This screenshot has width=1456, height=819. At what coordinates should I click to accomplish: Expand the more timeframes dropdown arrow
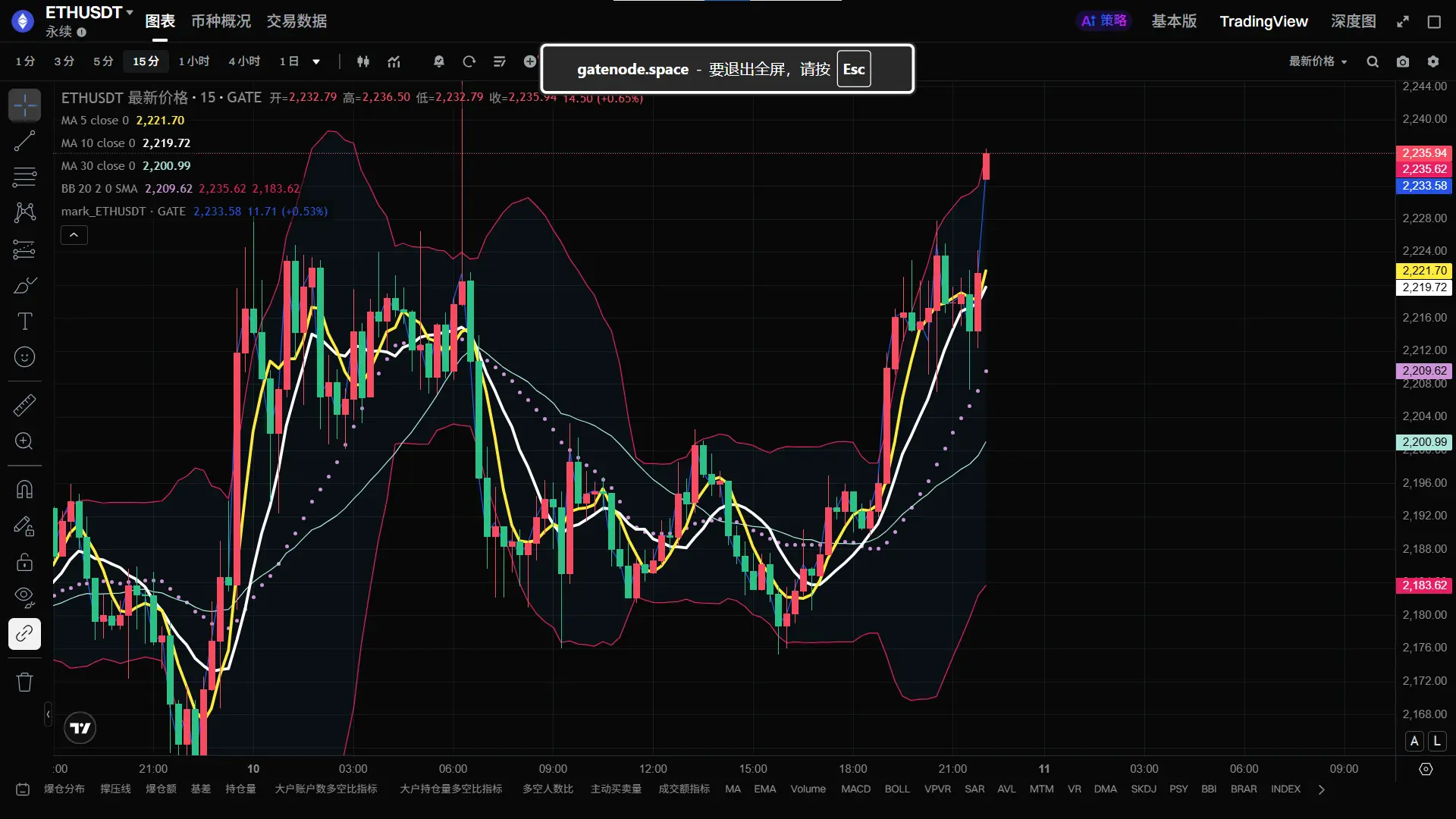(316, 62)
